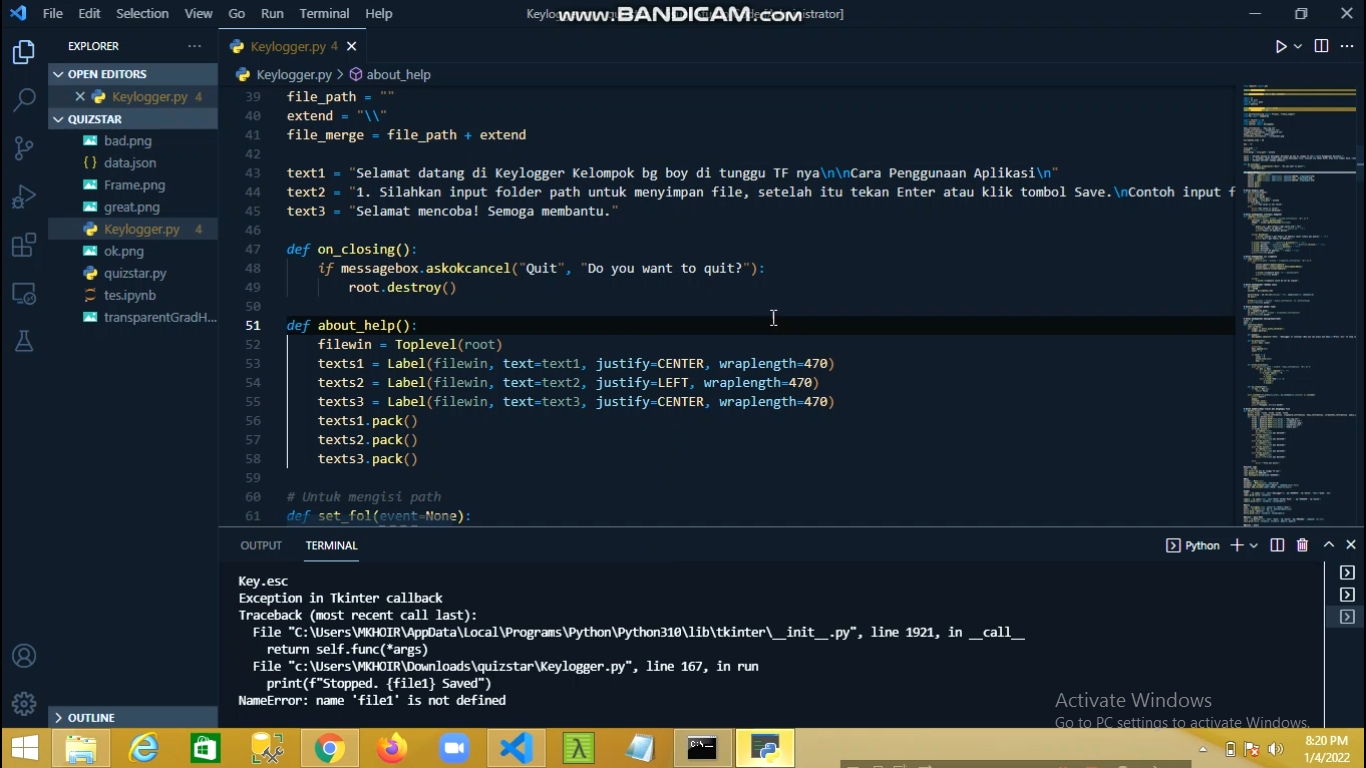The width and height of the screenshot is (1366, 768).
Task: Split the editor to the right
Action: 1321,46
